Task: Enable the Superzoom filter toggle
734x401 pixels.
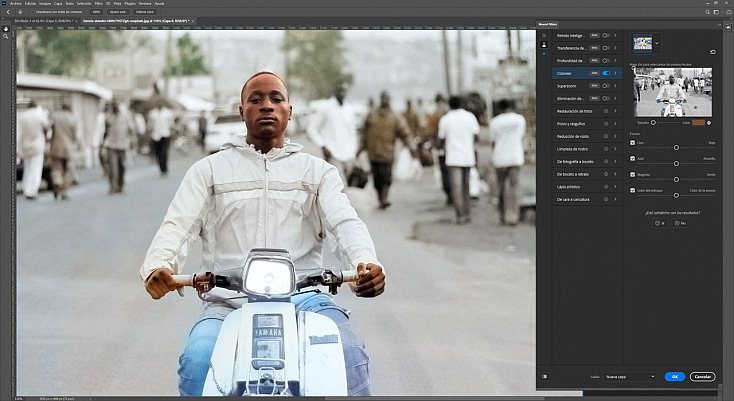Action: point(606,86)
